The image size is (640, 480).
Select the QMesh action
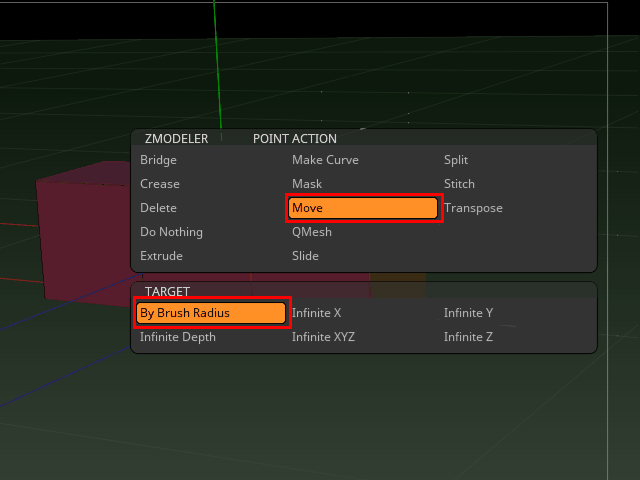(x=312, y=232)
